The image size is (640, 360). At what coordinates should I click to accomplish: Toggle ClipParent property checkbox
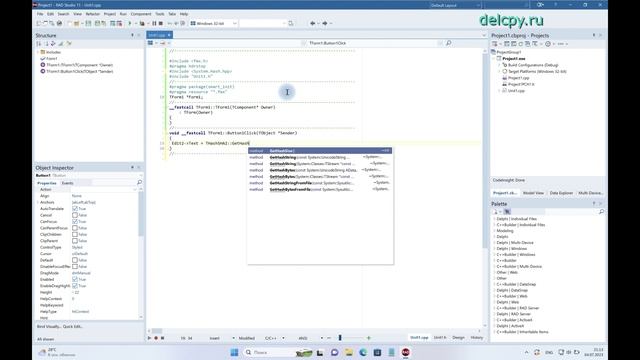coord(75,241)
